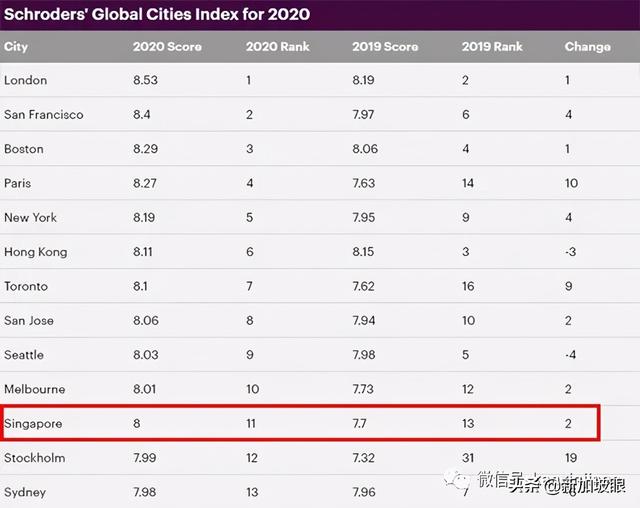Select the city name "Paris"

(18, 183)
